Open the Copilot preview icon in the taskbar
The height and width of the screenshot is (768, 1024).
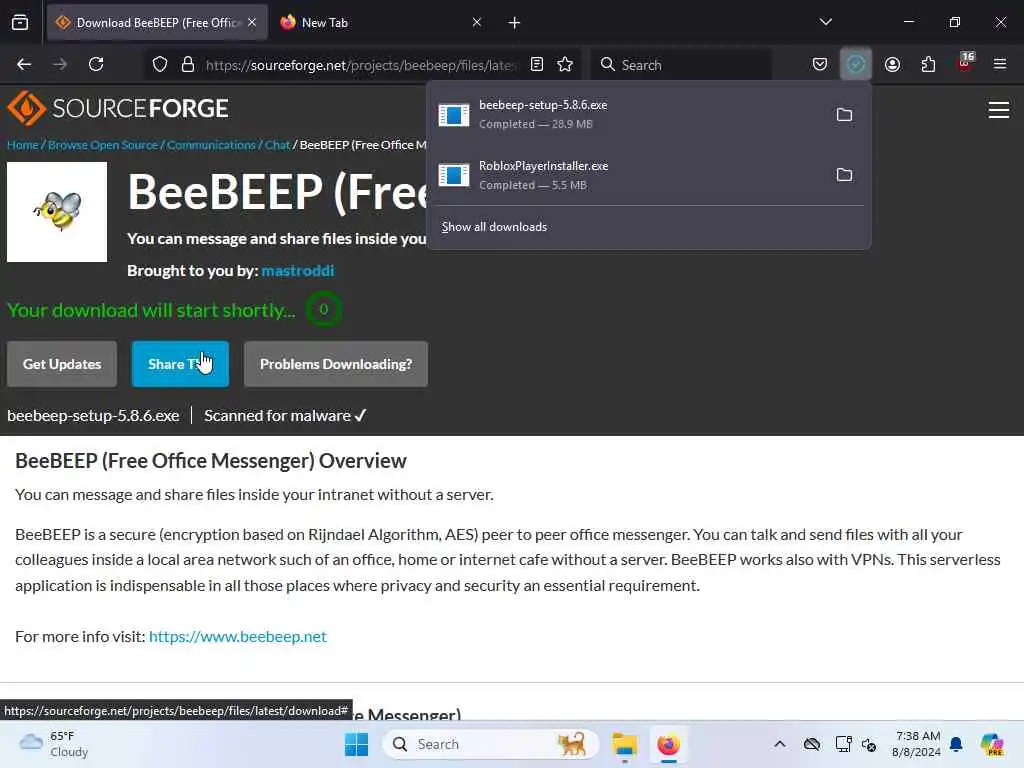coord(992,744)
